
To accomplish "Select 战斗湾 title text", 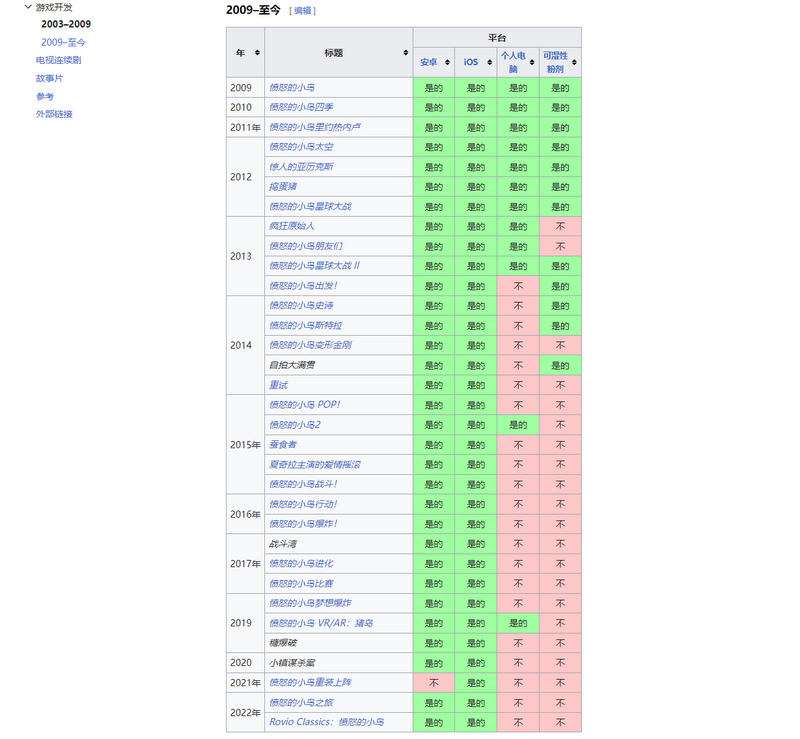I will tap(283, 544).
